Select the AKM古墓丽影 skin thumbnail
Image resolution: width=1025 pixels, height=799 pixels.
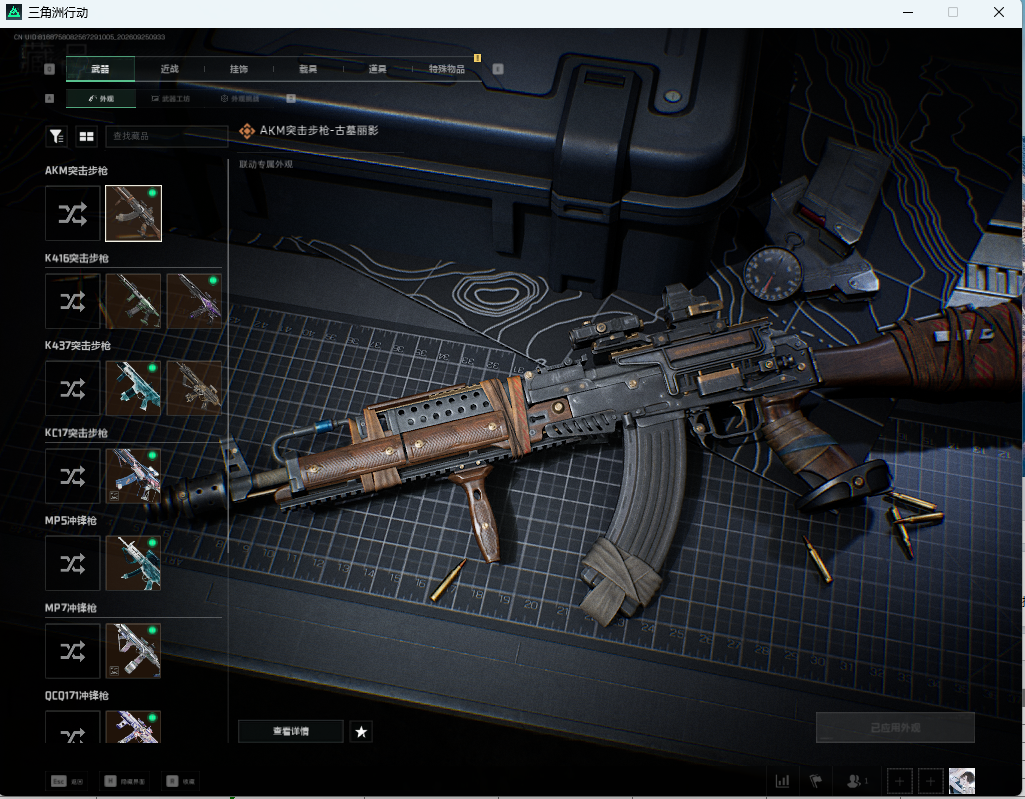coord(133,213)
